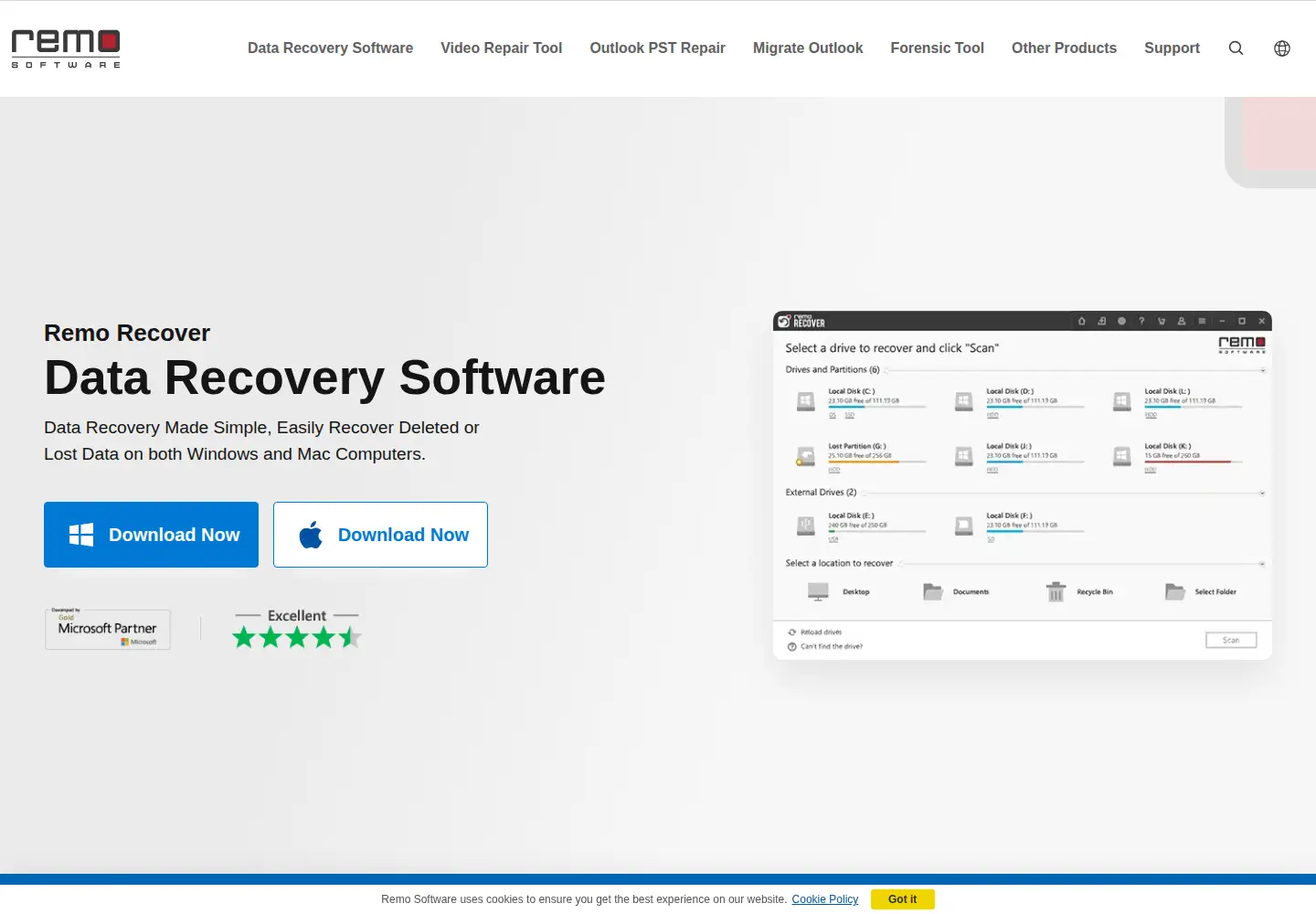Screen dimensions: 1316x914
Task: Collapse External Drives section in screenshot
Action: 1263,493
